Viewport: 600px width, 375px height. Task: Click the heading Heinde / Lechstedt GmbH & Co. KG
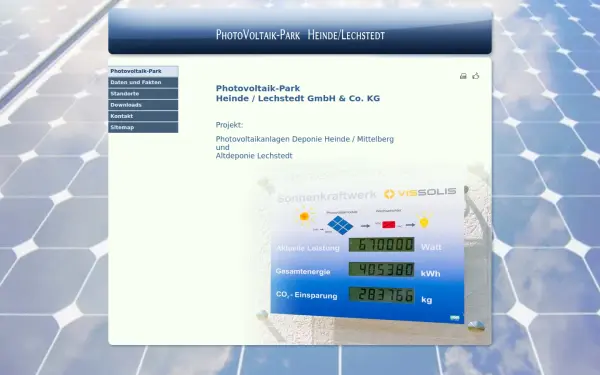(x=298, y=98)
